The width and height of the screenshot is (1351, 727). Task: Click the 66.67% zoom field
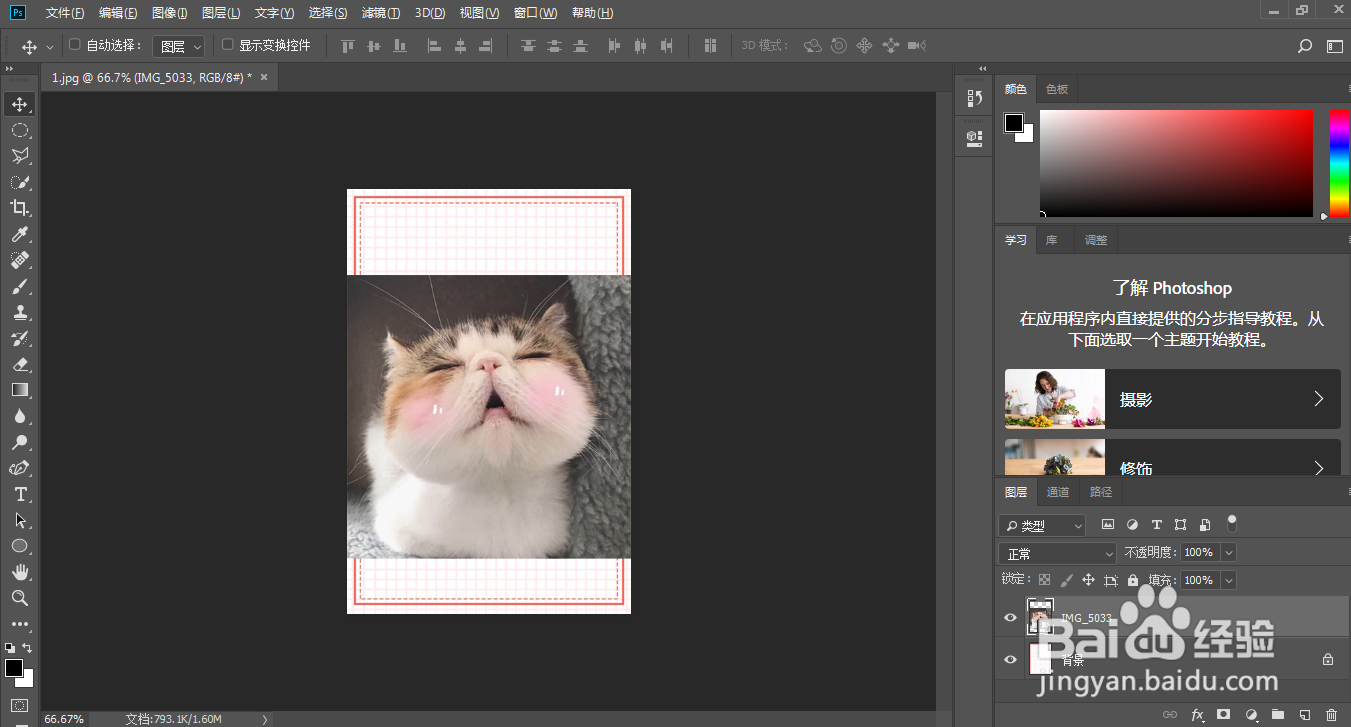point(63,719)
